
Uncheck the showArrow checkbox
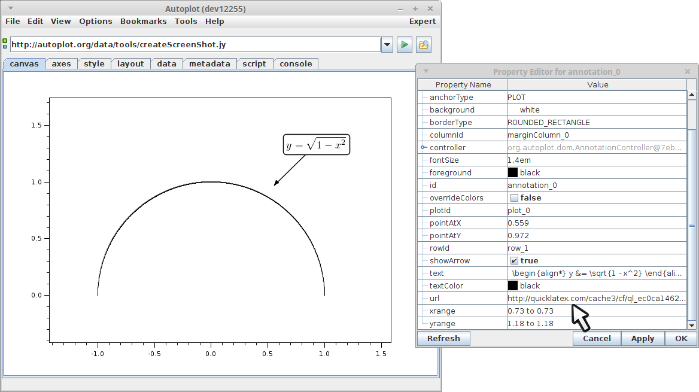pyautogui.click(x=514, y=260)
